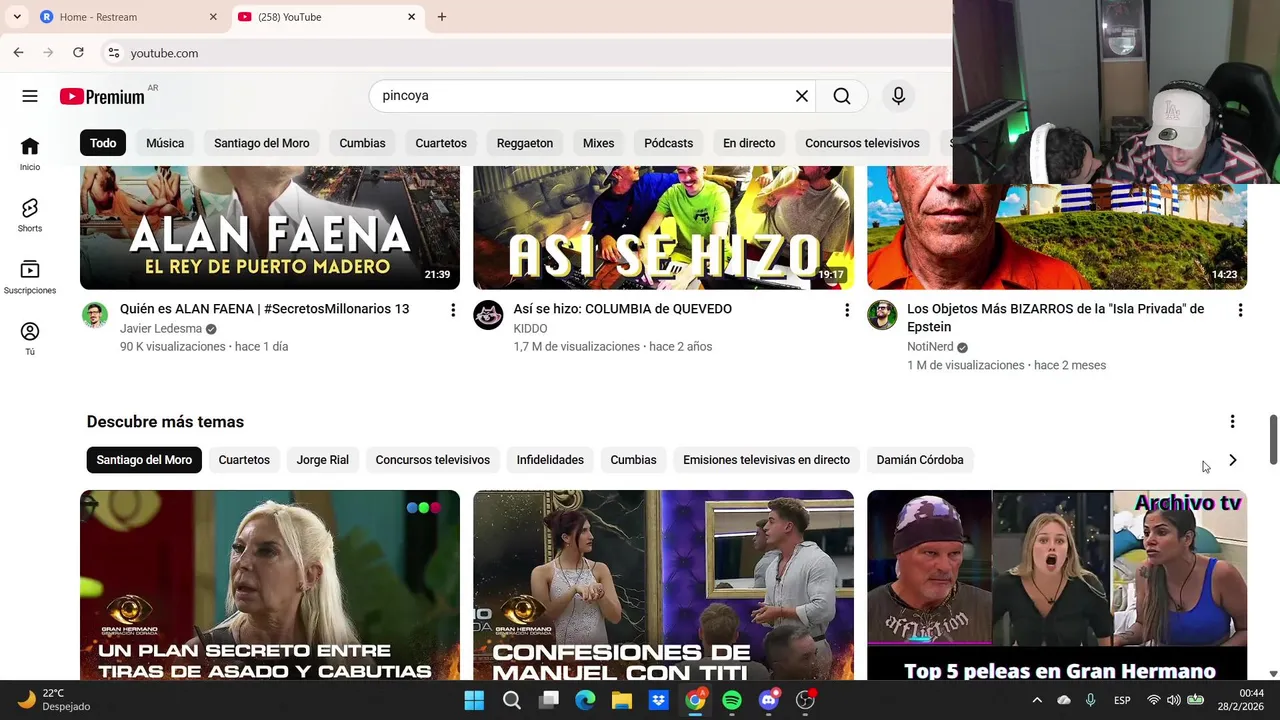This screenshot has width=1280, height=720.
Task: Open Spotify from the taskbar
Action: [x=732, y=700]
